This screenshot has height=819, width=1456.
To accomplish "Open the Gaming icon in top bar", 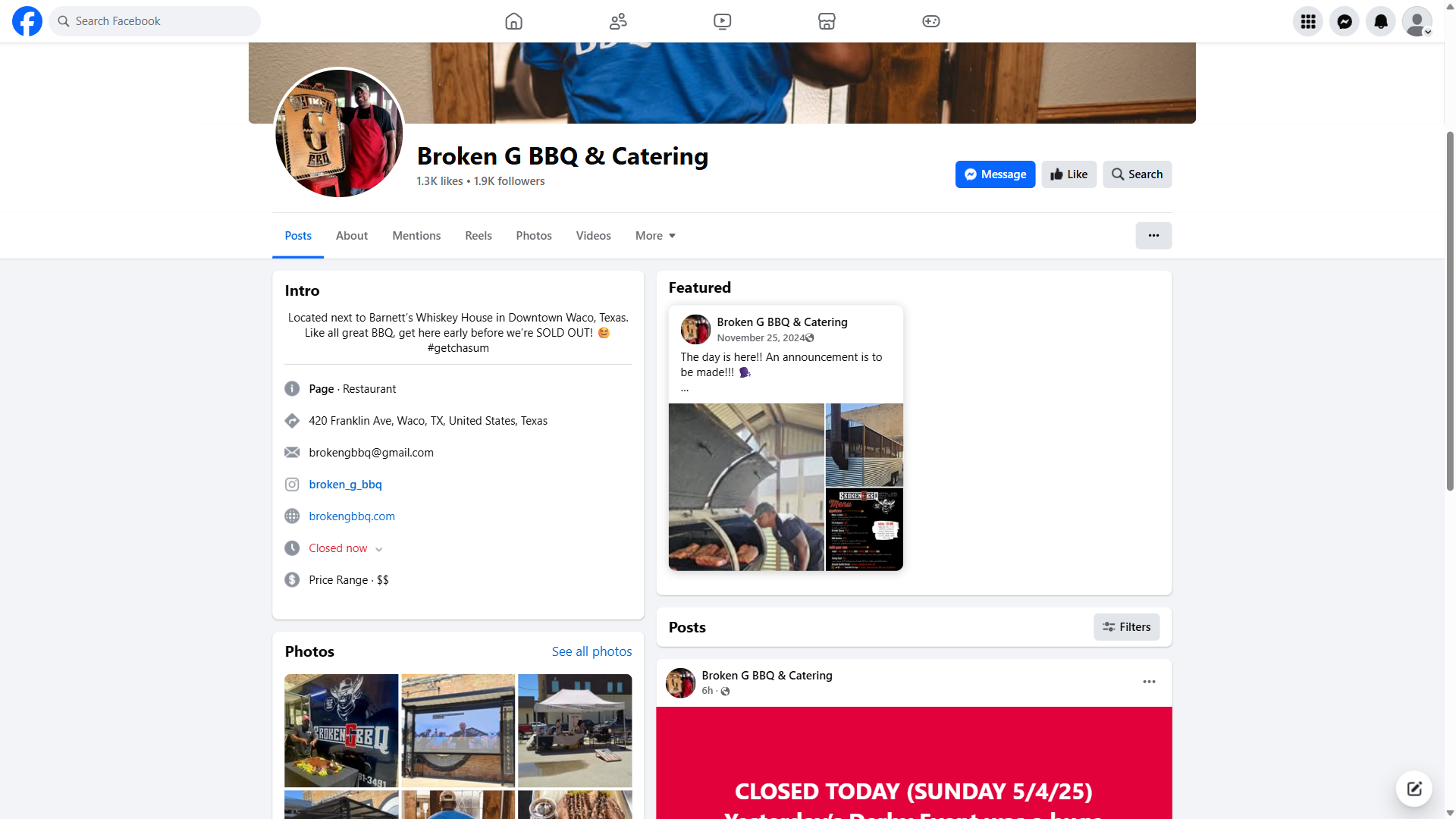I will coord(930,21).
